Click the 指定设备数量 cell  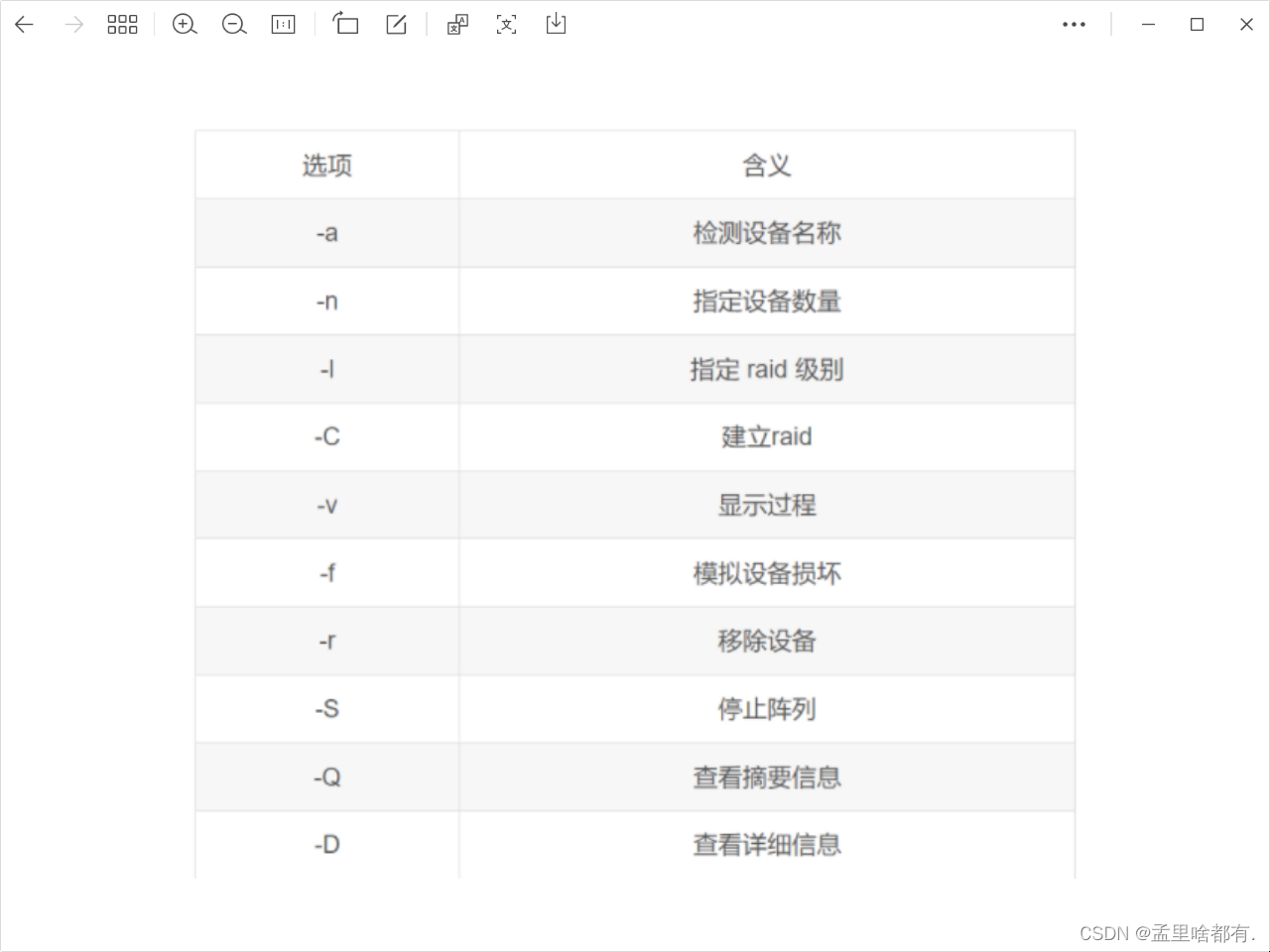point(767,301)
